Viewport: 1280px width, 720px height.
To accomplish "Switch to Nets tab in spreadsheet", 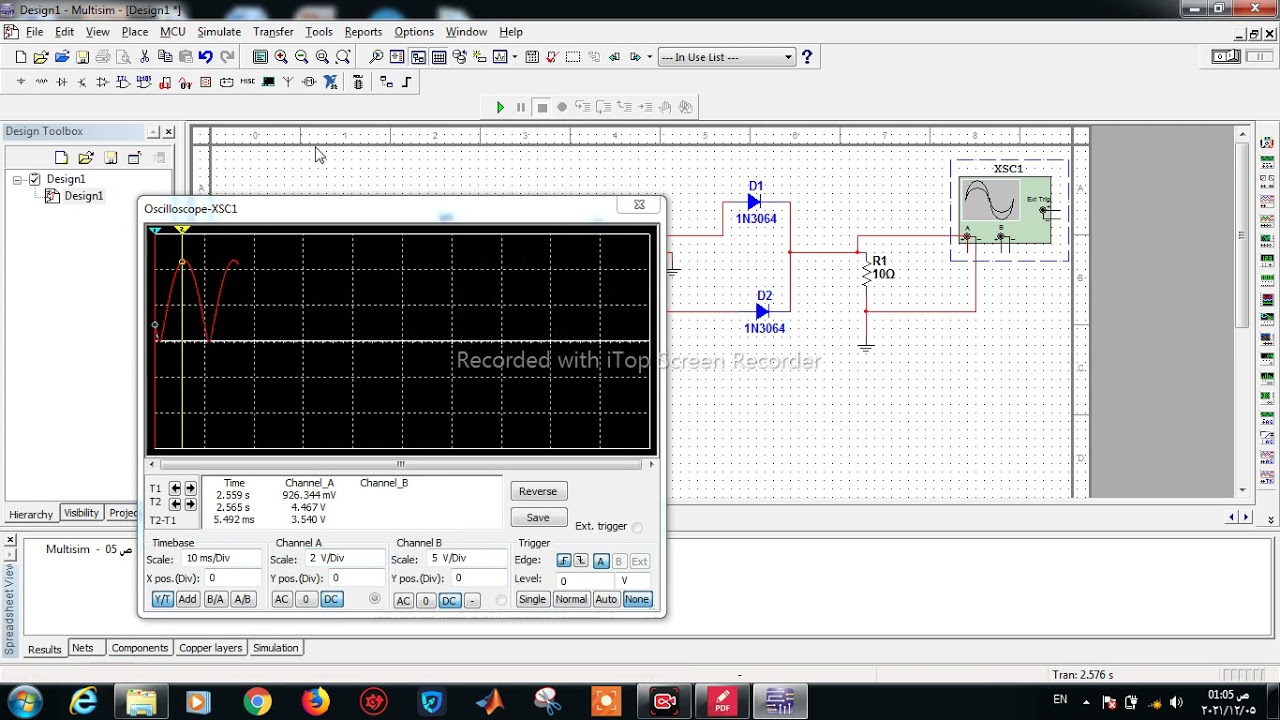I will 82,648.
